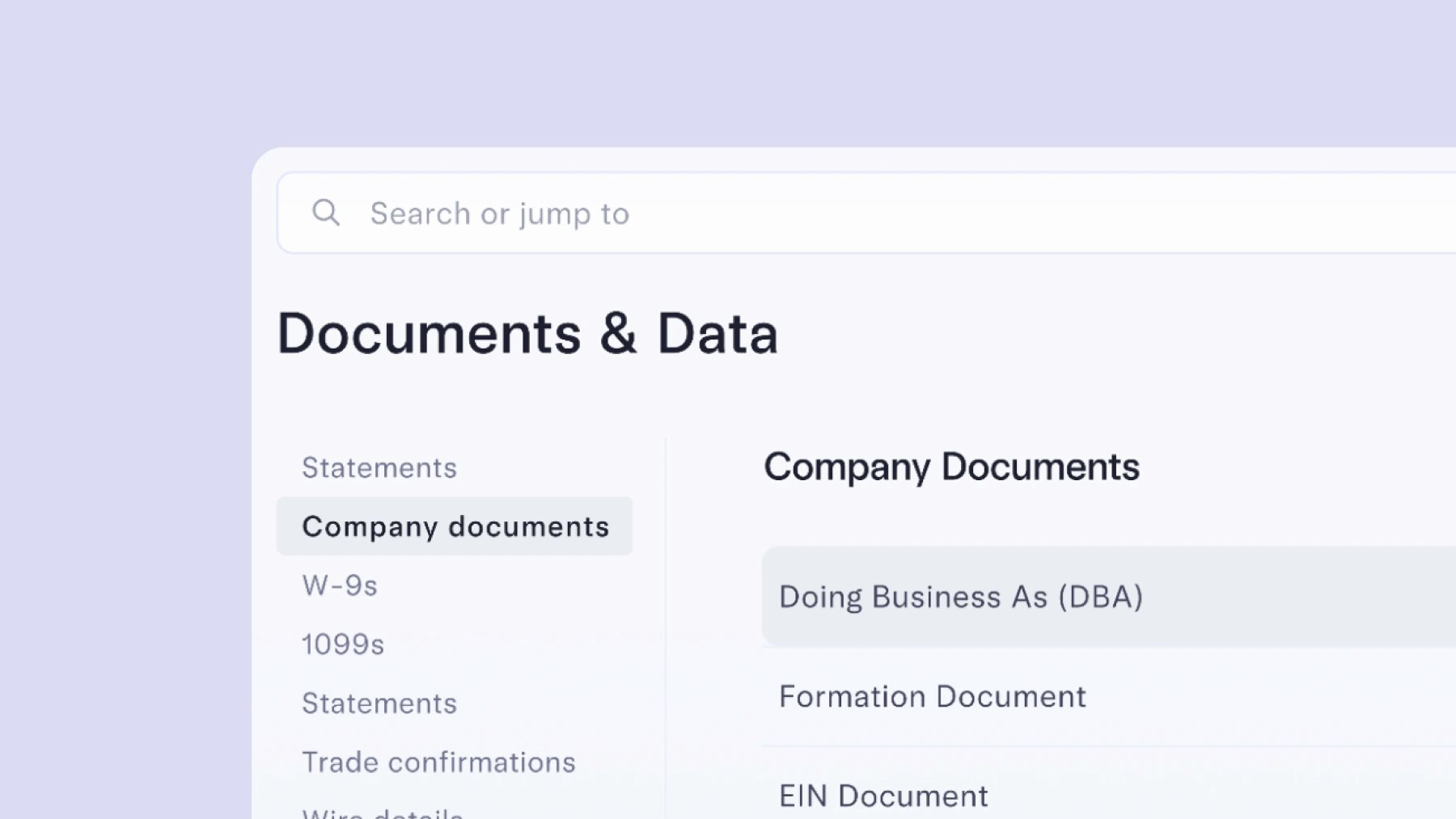The height and width of the screenshot is (819, 1456).
Task: Focus the 'Search or jump to' field
Action: click(x=866, y=213)
